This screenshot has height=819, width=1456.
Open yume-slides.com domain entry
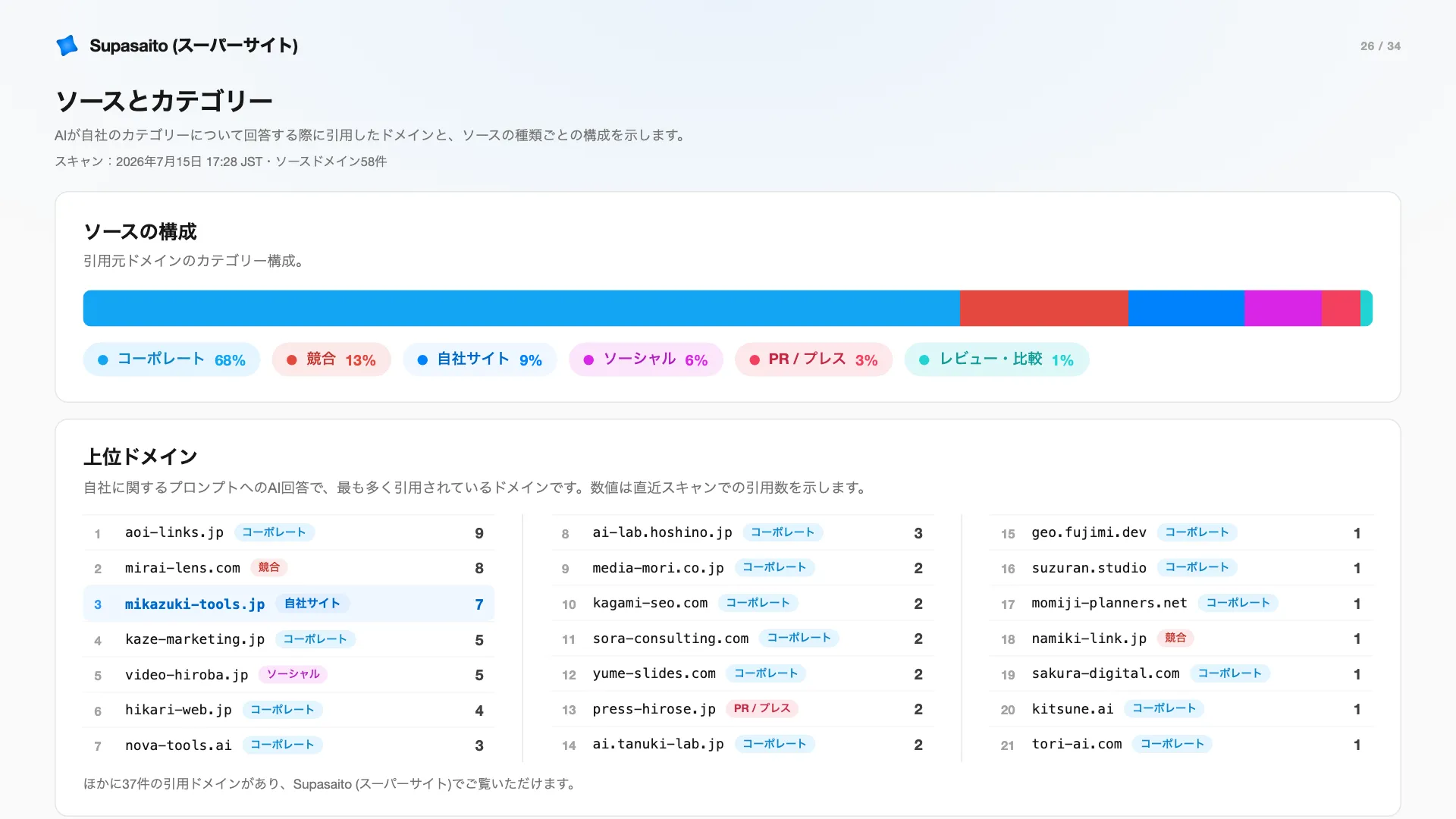click(x=743, y=674)
